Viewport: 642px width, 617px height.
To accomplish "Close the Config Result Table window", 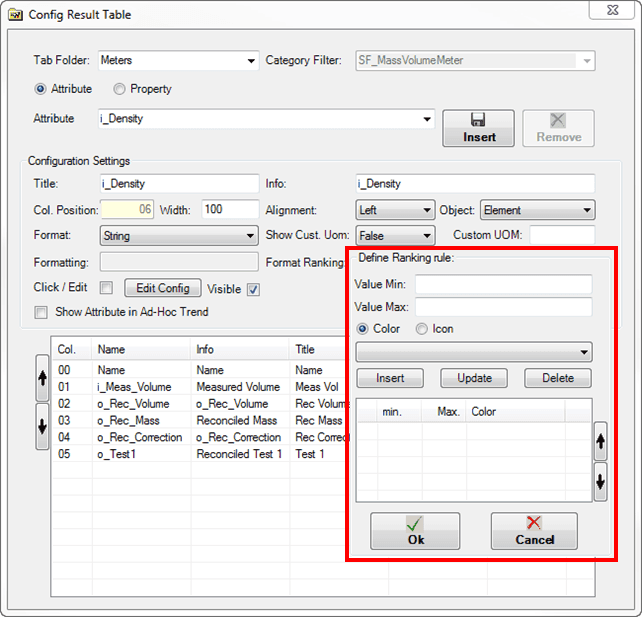I will (612, 10).
